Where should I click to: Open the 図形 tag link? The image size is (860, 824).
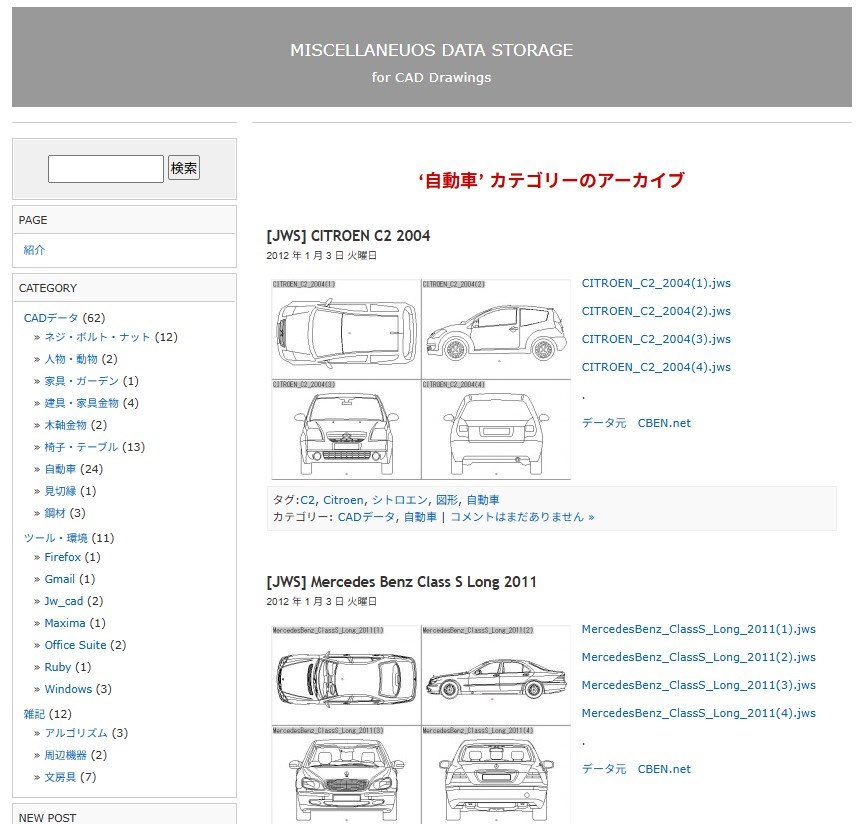447,500
